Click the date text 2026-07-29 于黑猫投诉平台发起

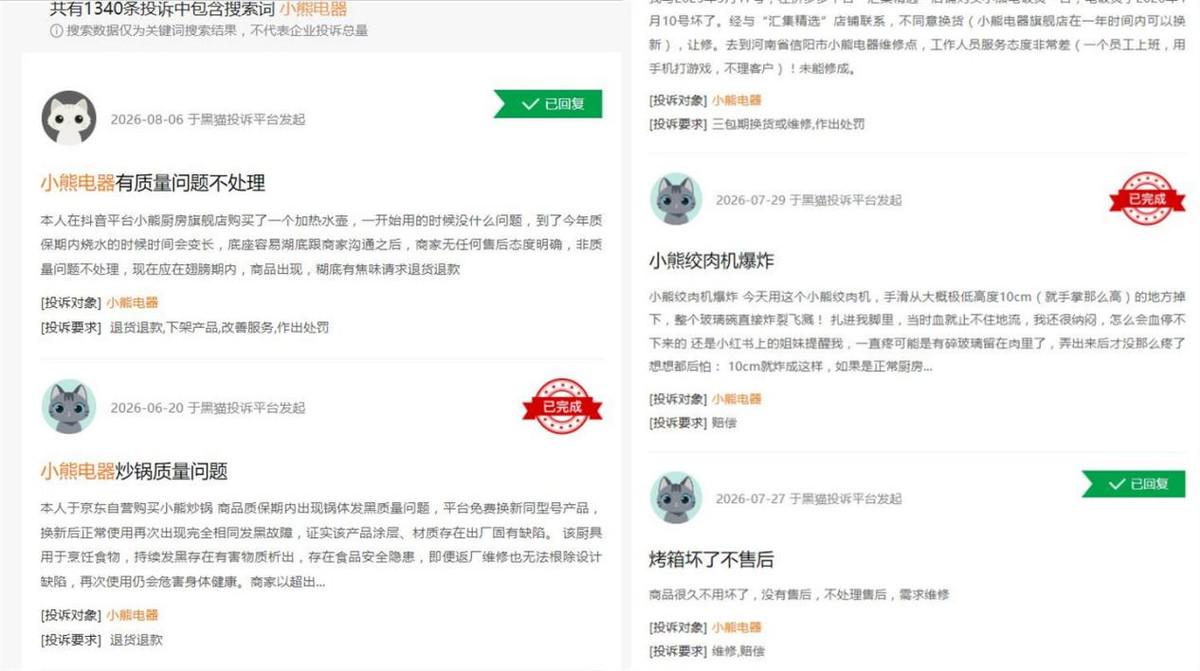coord(808,200)
